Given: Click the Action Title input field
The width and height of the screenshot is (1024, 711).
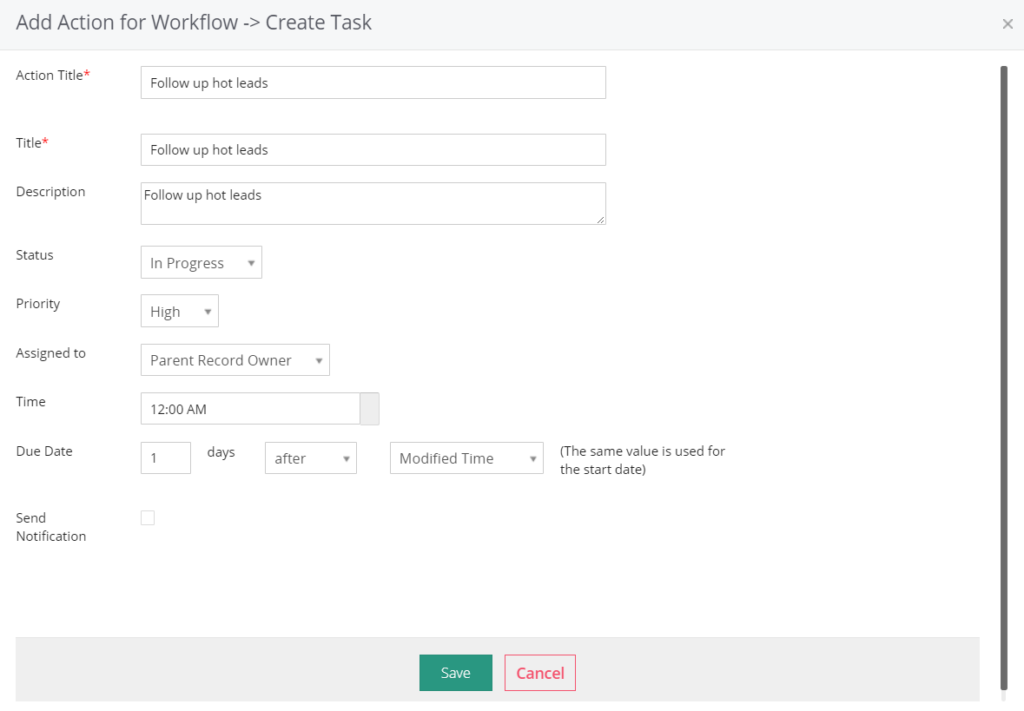Looking at the screenshot, I should pyautogui.click(x=373, y=82).
